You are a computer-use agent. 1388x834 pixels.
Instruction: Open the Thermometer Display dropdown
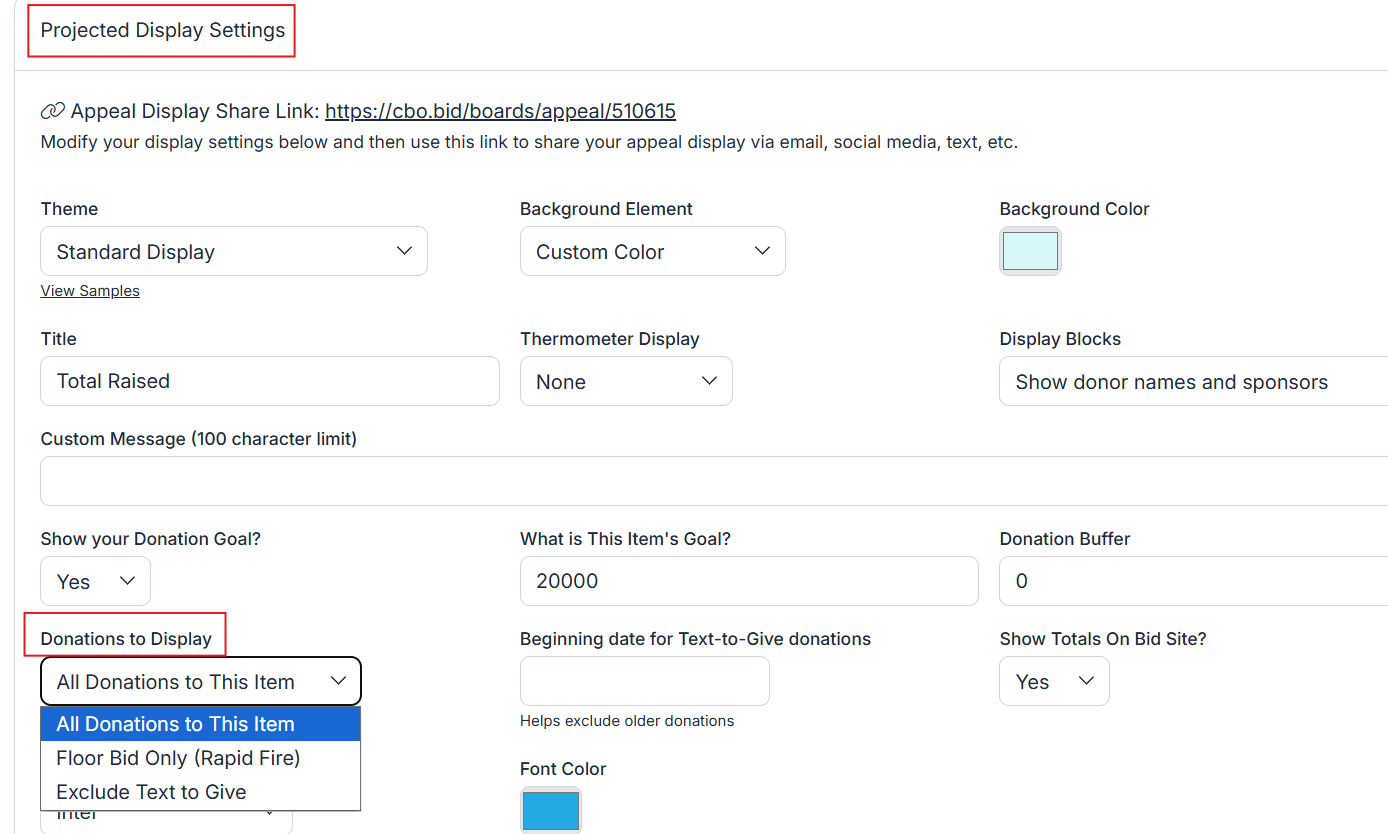click(x=626, y=381)
